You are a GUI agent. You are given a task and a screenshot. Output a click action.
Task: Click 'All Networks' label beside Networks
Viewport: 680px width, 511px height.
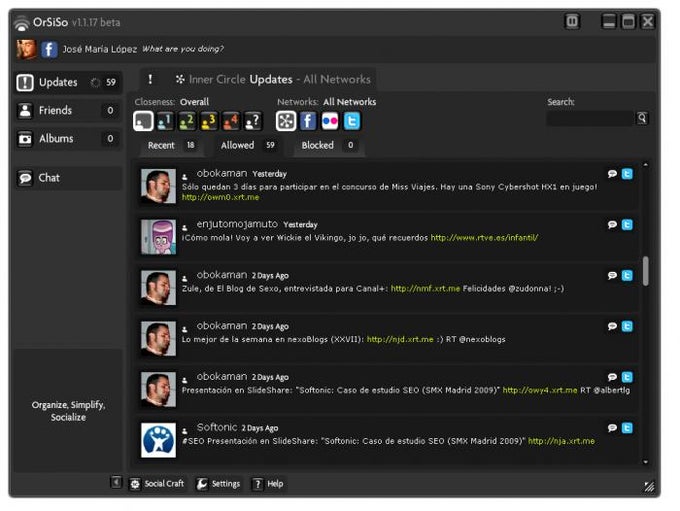pos(349,102)
